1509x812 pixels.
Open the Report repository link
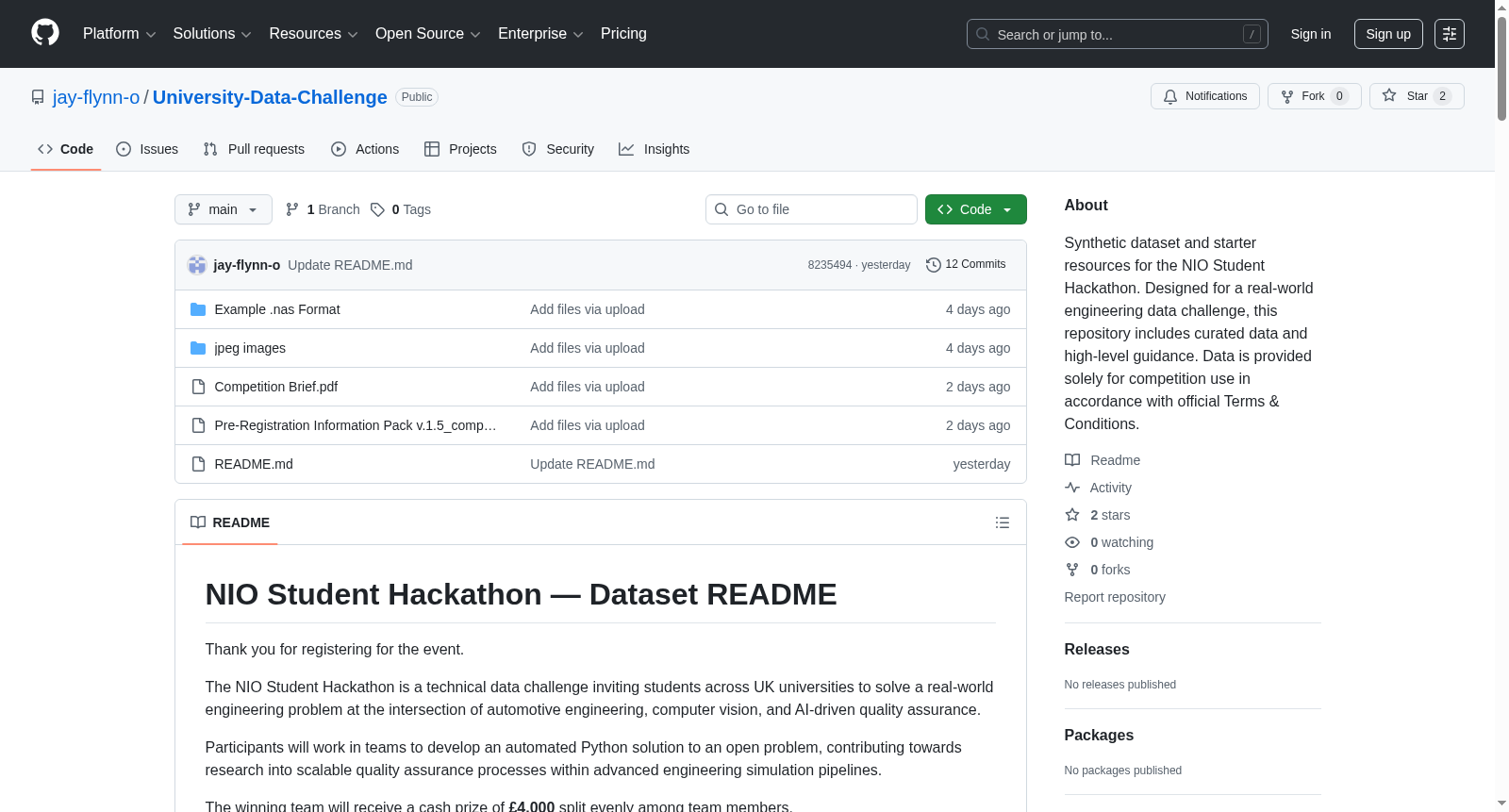[x=1115, y=597]
